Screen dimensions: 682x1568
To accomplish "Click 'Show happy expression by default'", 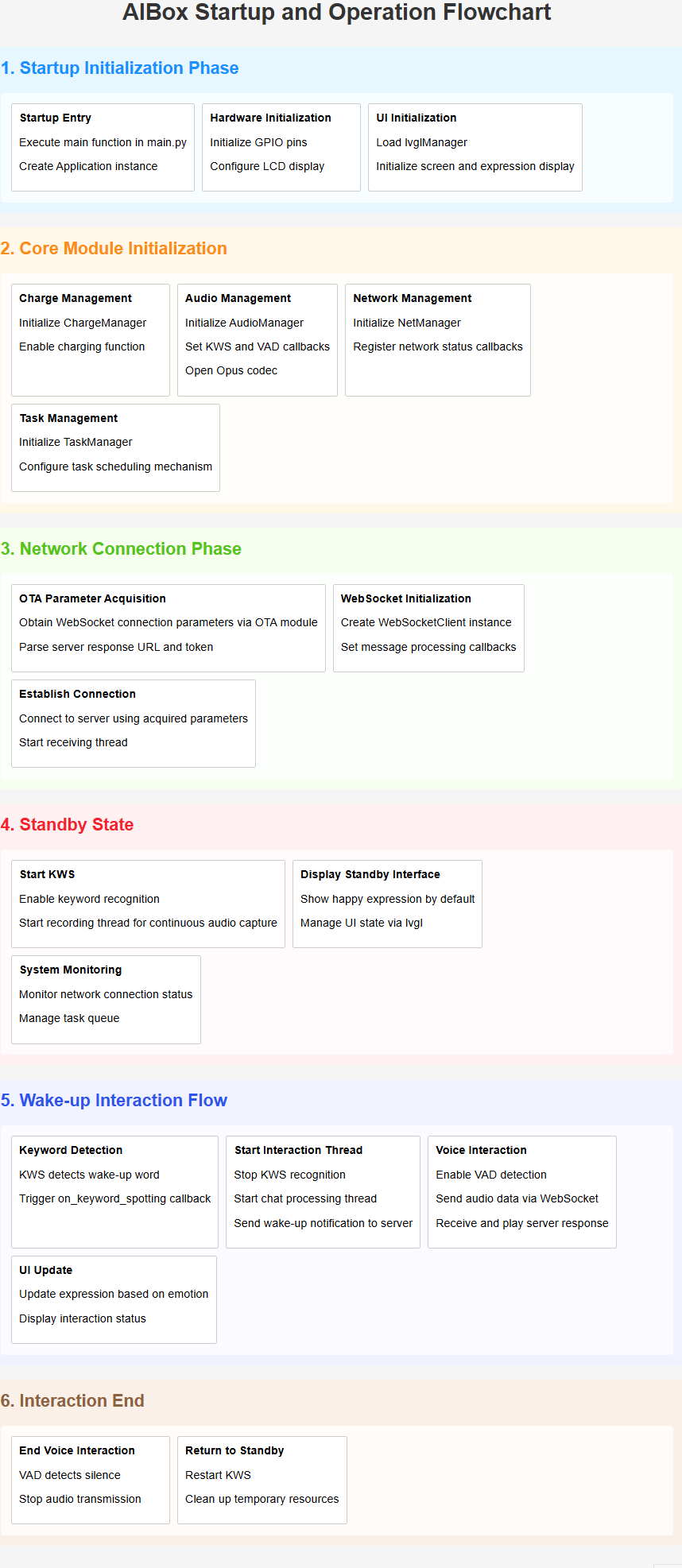I will point(387,899).
